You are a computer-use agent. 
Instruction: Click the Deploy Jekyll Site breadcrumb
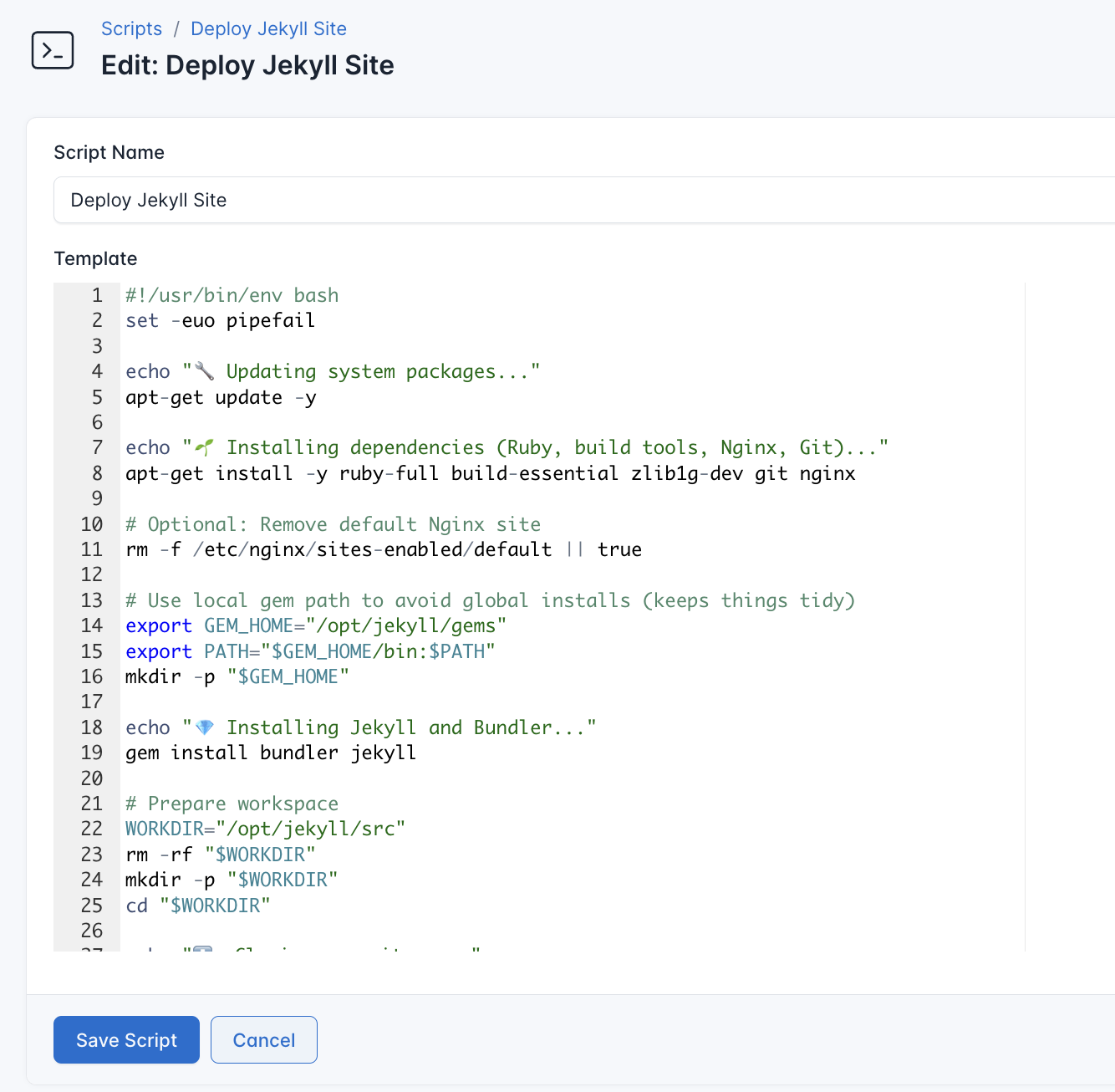click(267, 28)
